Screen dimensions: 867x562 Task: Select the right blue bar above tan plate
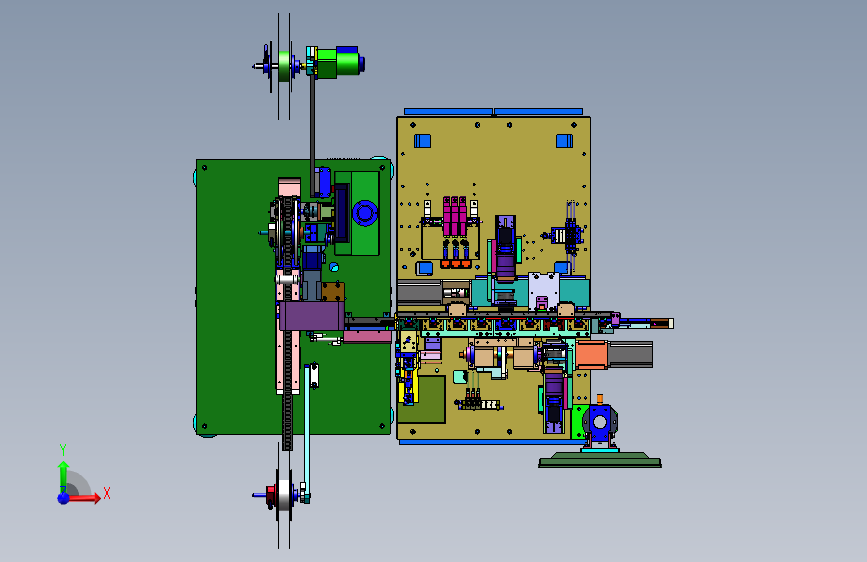pos(539,112)
